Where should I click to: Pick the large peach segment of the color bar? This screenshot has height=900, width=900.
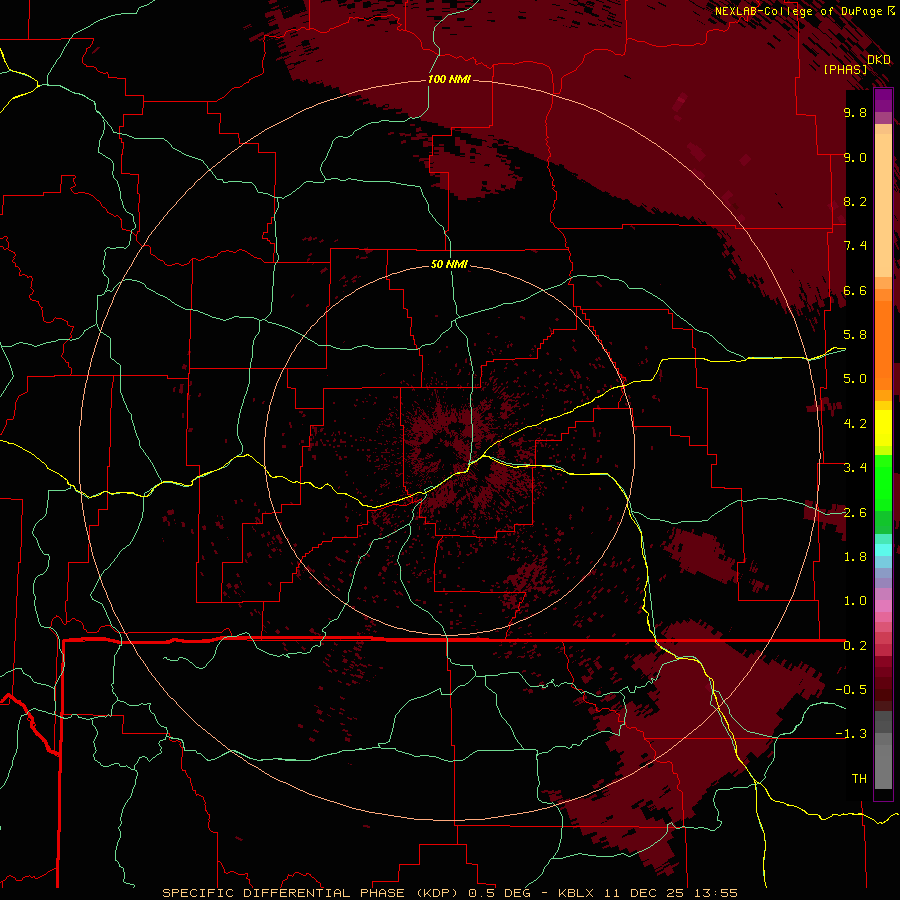coord(883,207)
